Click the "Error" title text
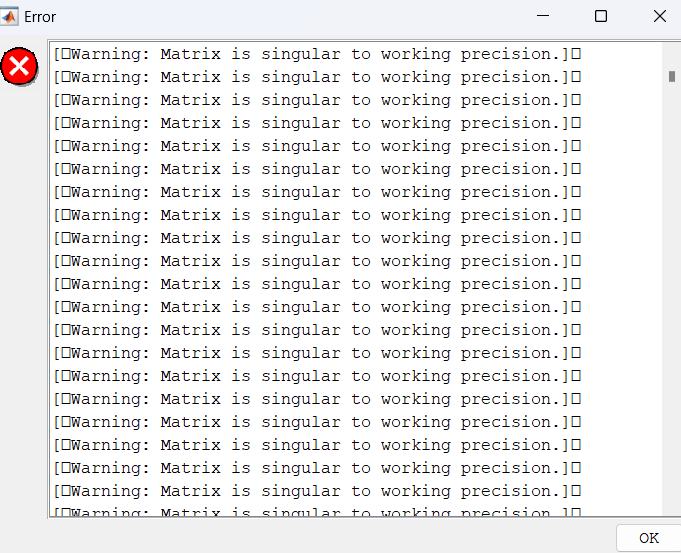 (x=40, y=17)
